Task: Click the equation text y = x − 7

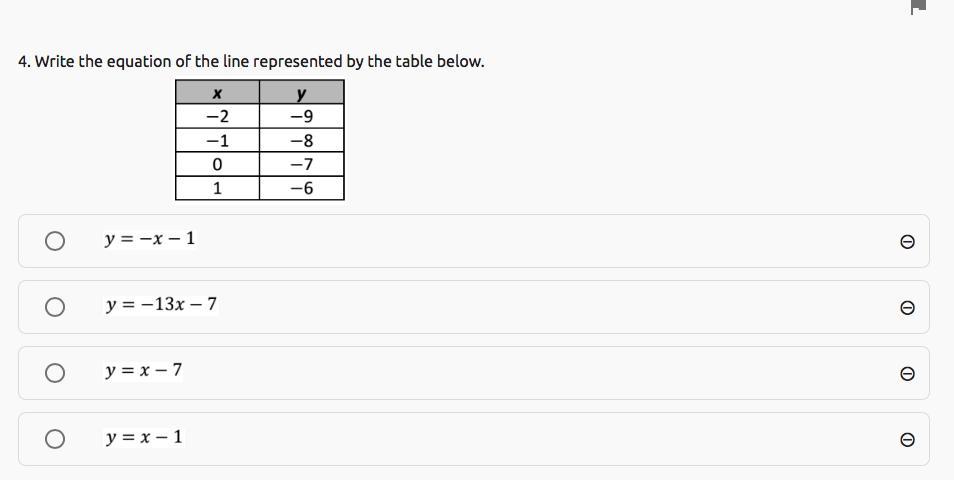Action: click(x=144, y=370)
